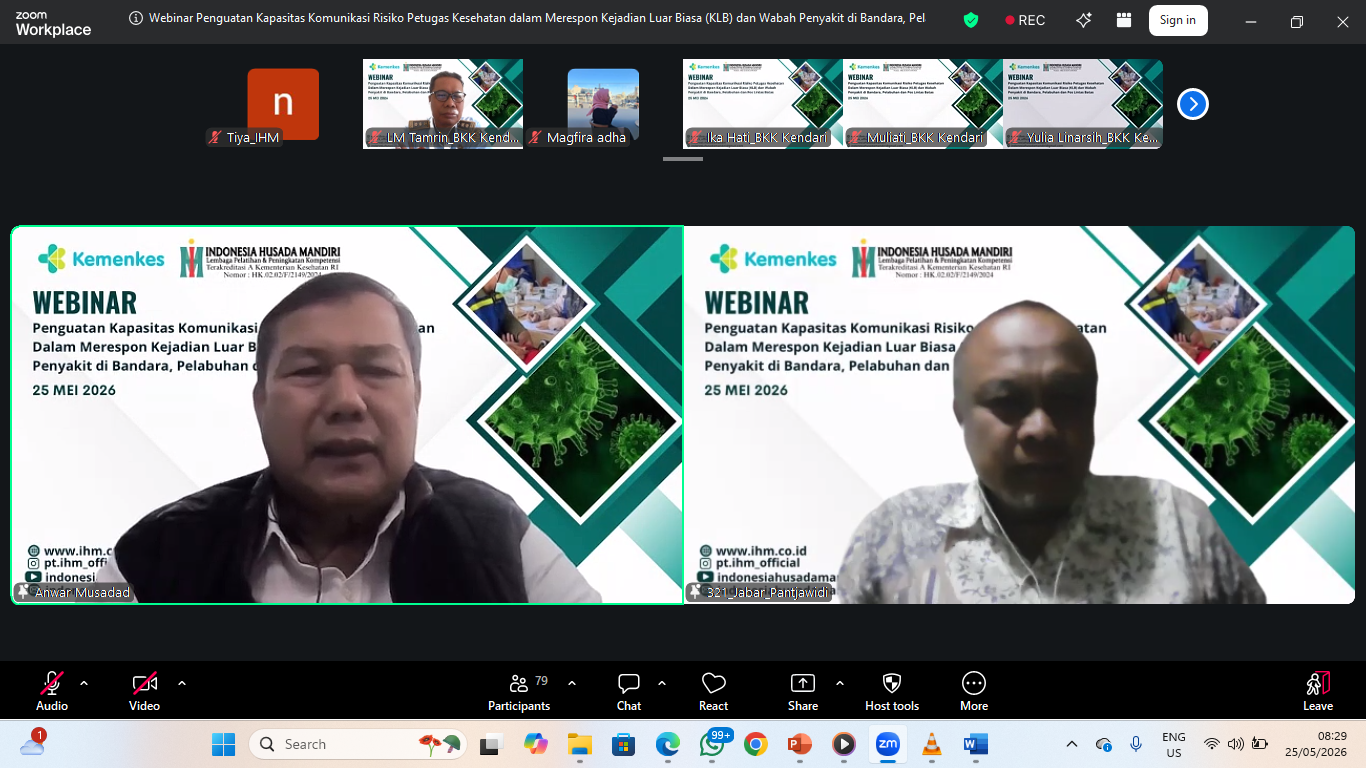Toggle the muted Audio microphone button

tap(52, 691)
